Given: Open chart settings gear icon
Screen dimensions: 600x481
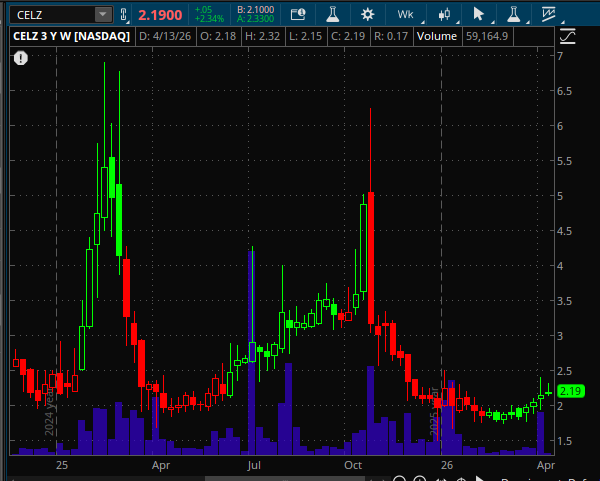Looking at the screenshot, I should [x=368, y=15].
